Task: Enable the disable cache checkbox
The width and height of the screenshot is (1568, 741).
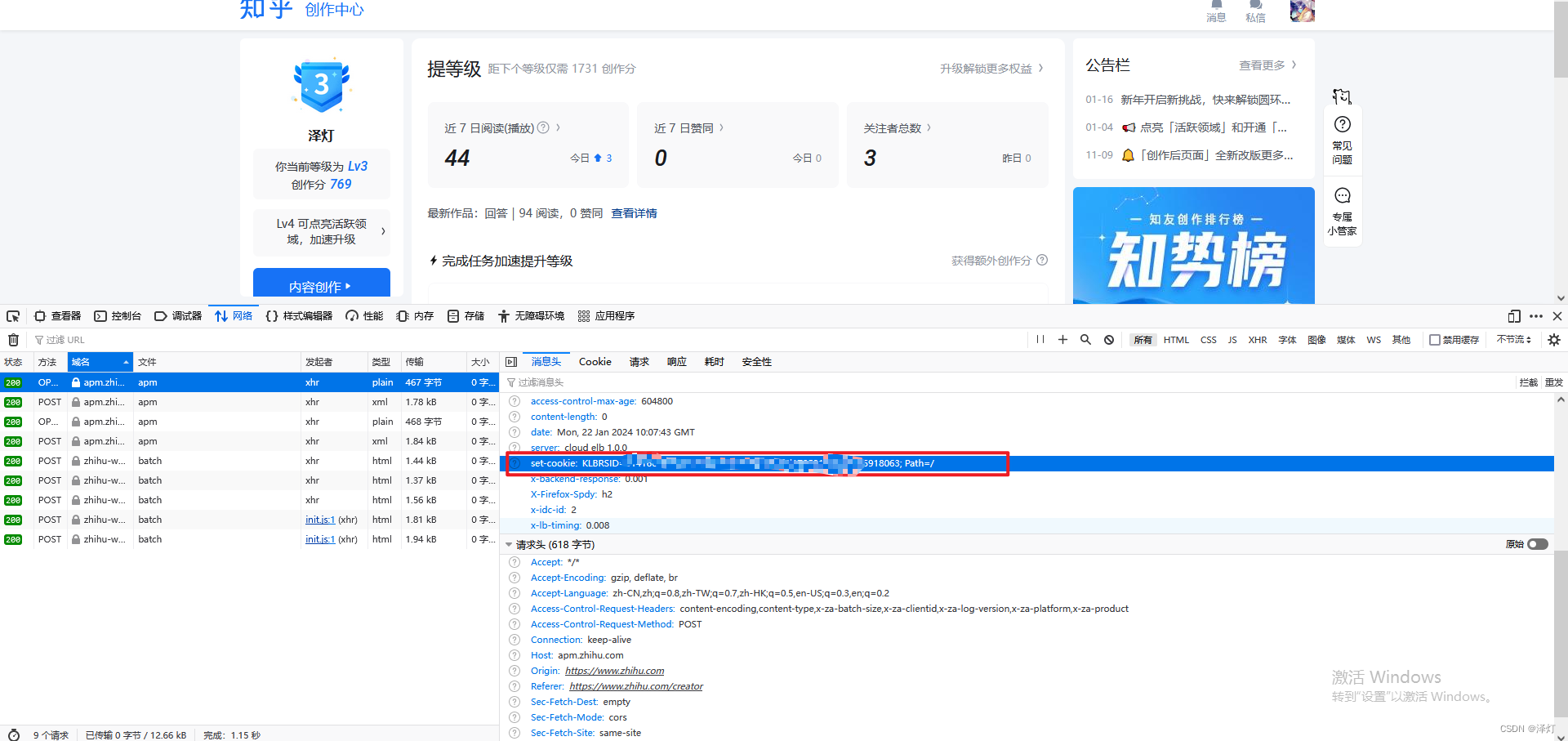Action: (1434, 340)
